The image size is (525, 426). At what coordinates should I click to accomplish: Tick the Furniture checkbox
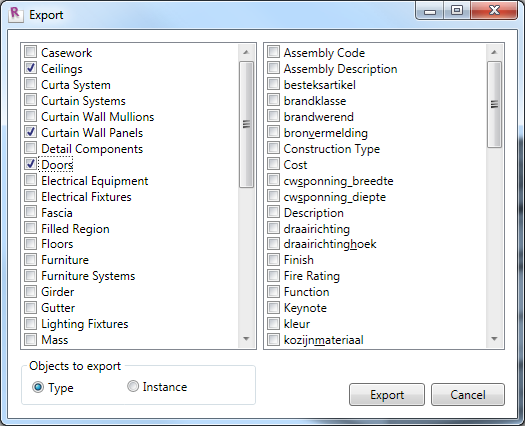(x=30, y=260)
